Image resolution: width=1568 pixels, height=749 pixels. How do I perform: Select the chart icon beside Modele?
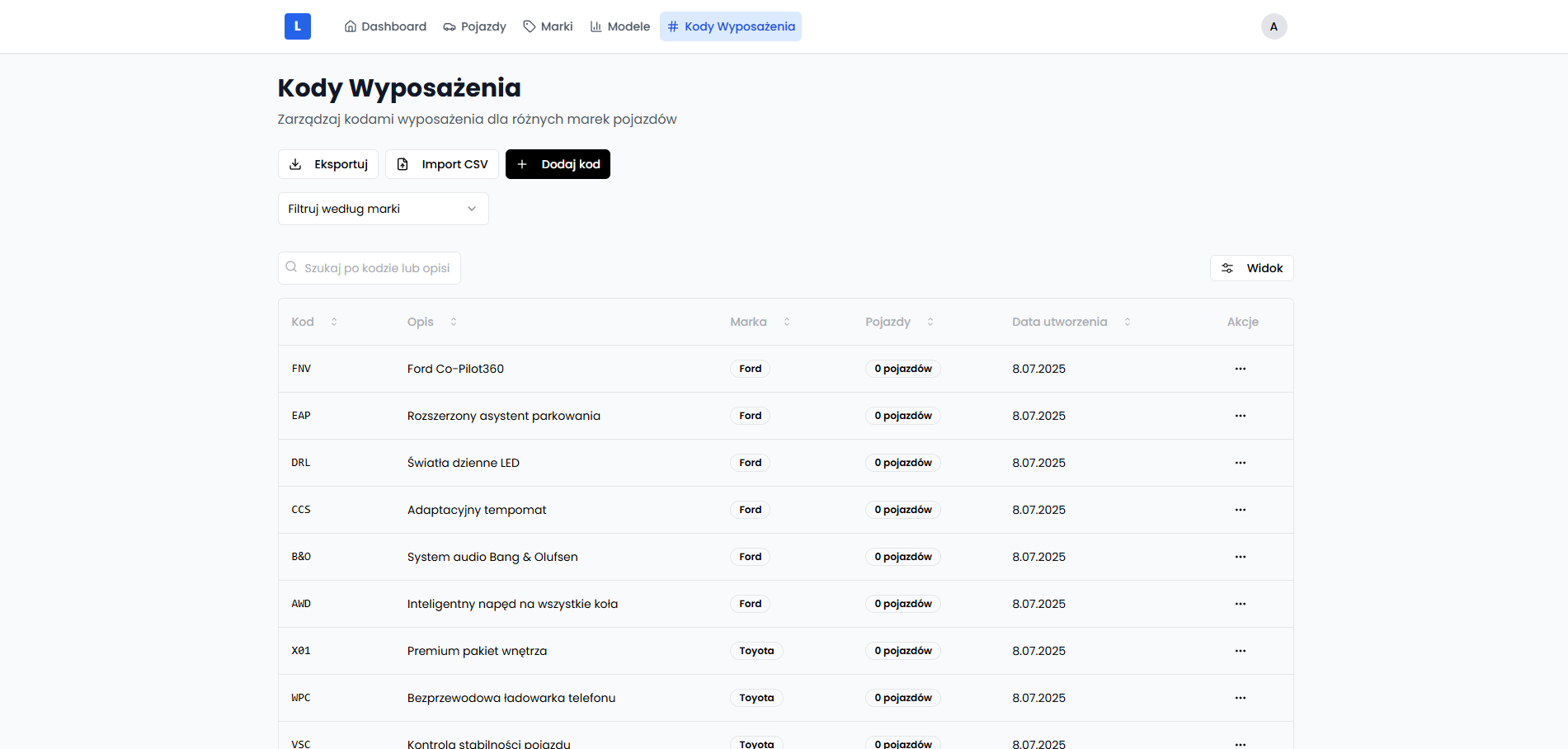[x=596, y=26]
